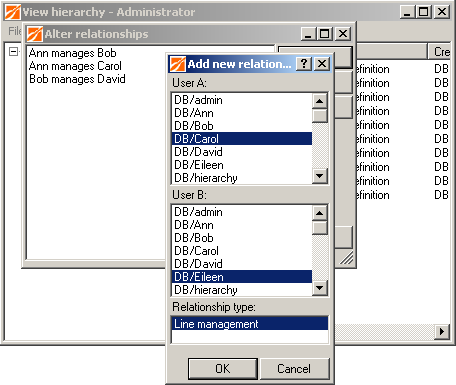Screen dimensions: 456x385
Task: Click User B list scrollbar thumb
Action: [320, 228]
